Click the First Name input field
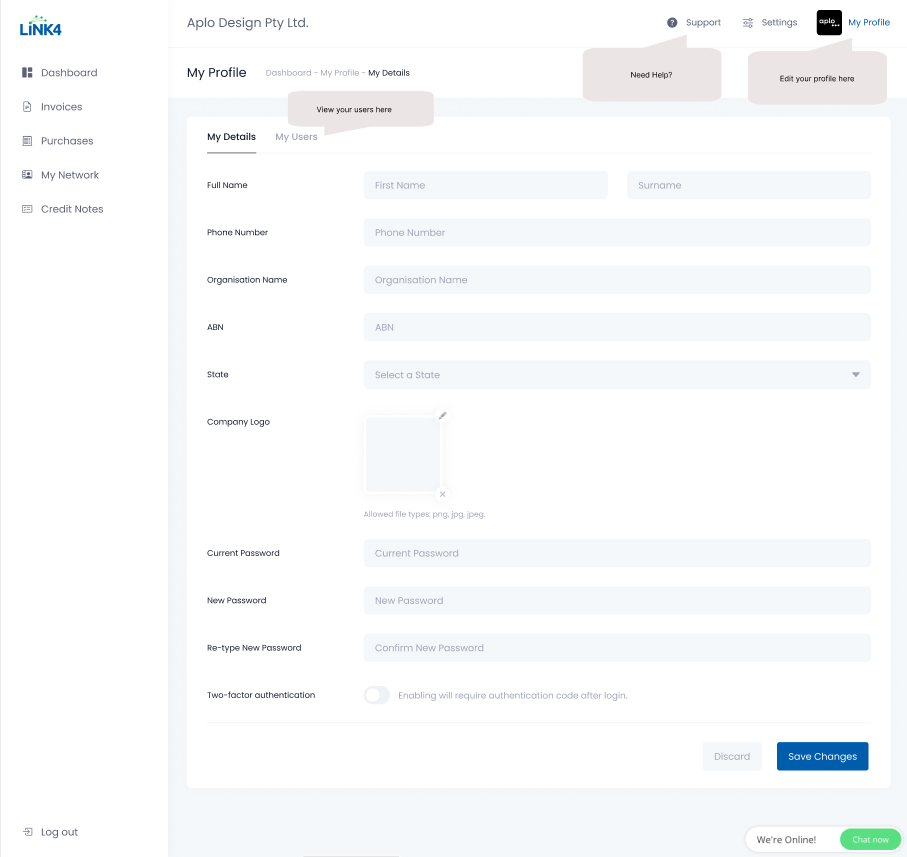This screenshot has width=907, height=857. [486, 185]
